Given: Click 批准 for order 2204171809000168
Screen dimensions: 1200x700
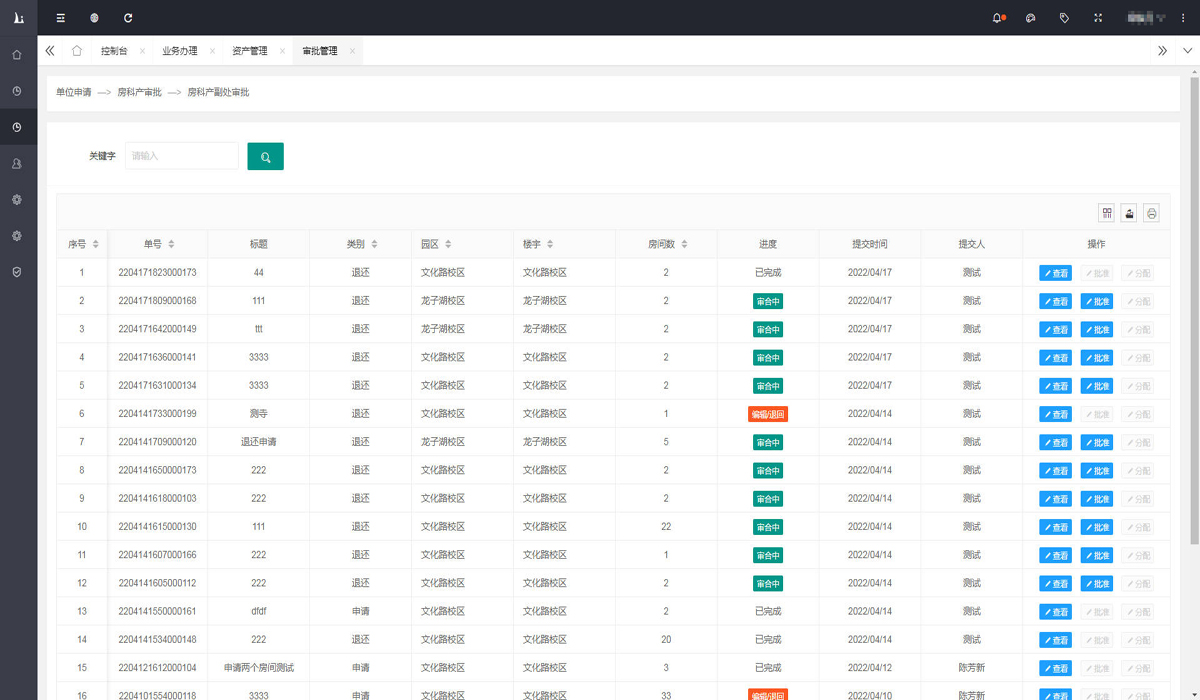Looking at the screenshot, I should (1096, 301).
